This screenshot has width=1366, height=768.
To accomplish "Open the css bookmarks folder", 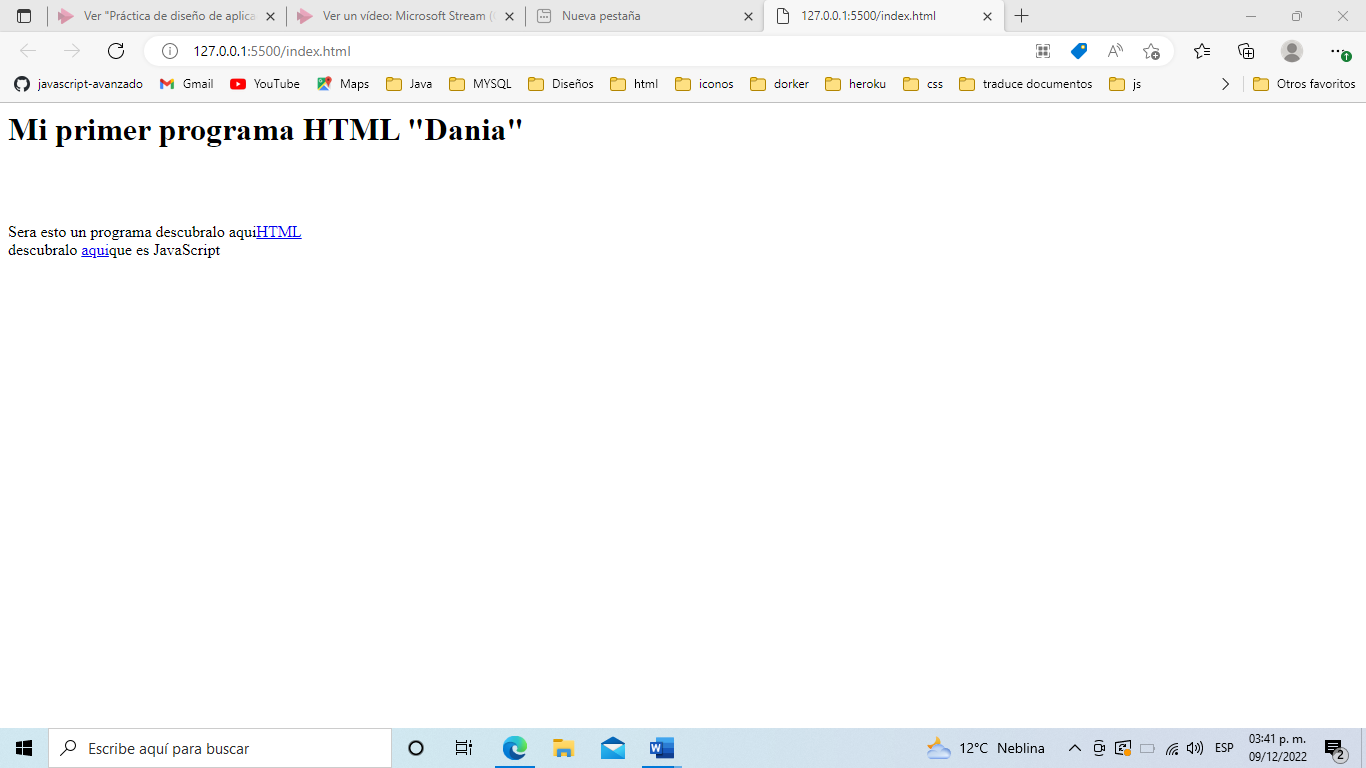I will [x=923, y=84].
